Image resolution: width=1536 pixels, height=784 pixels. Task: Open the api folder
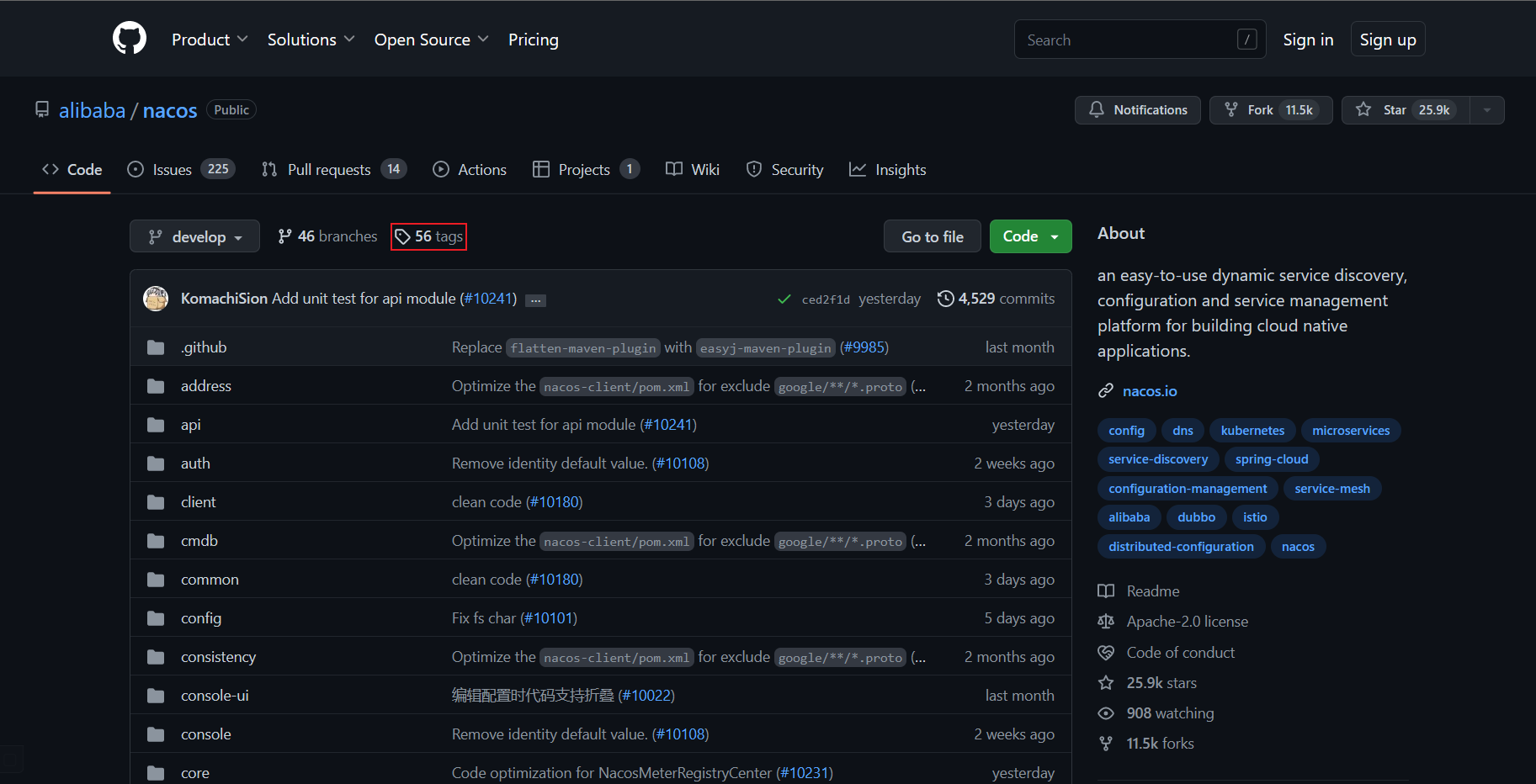point(191,425)
